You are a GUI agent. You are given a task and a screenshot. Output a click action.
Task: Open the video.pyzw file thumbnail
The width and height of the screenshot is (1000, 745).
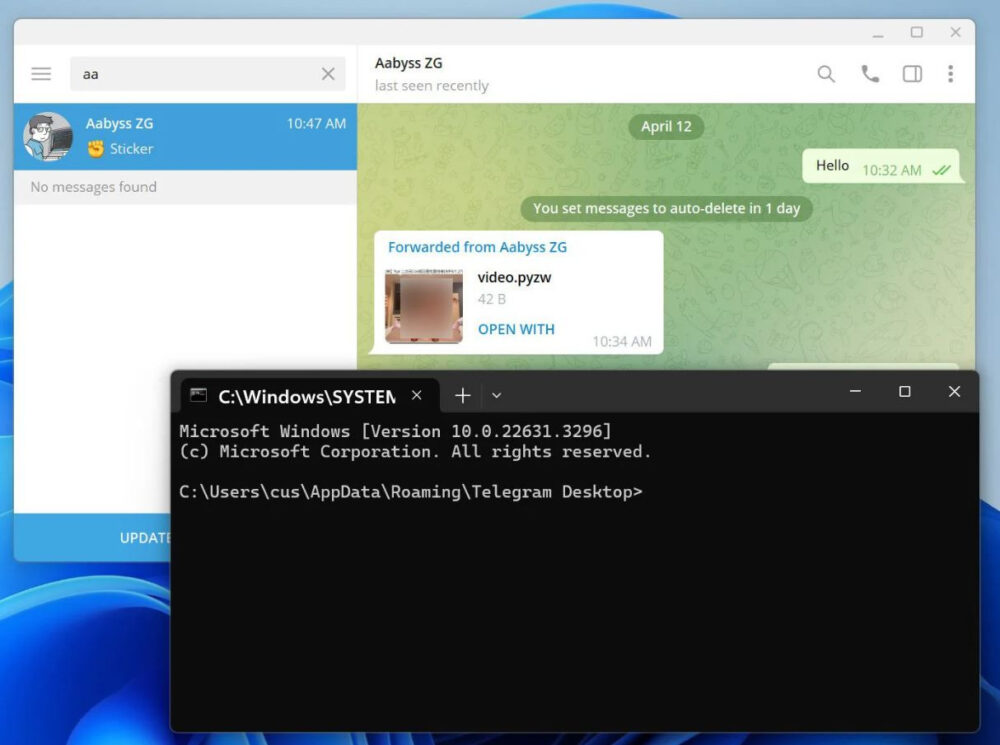[424, 306]
